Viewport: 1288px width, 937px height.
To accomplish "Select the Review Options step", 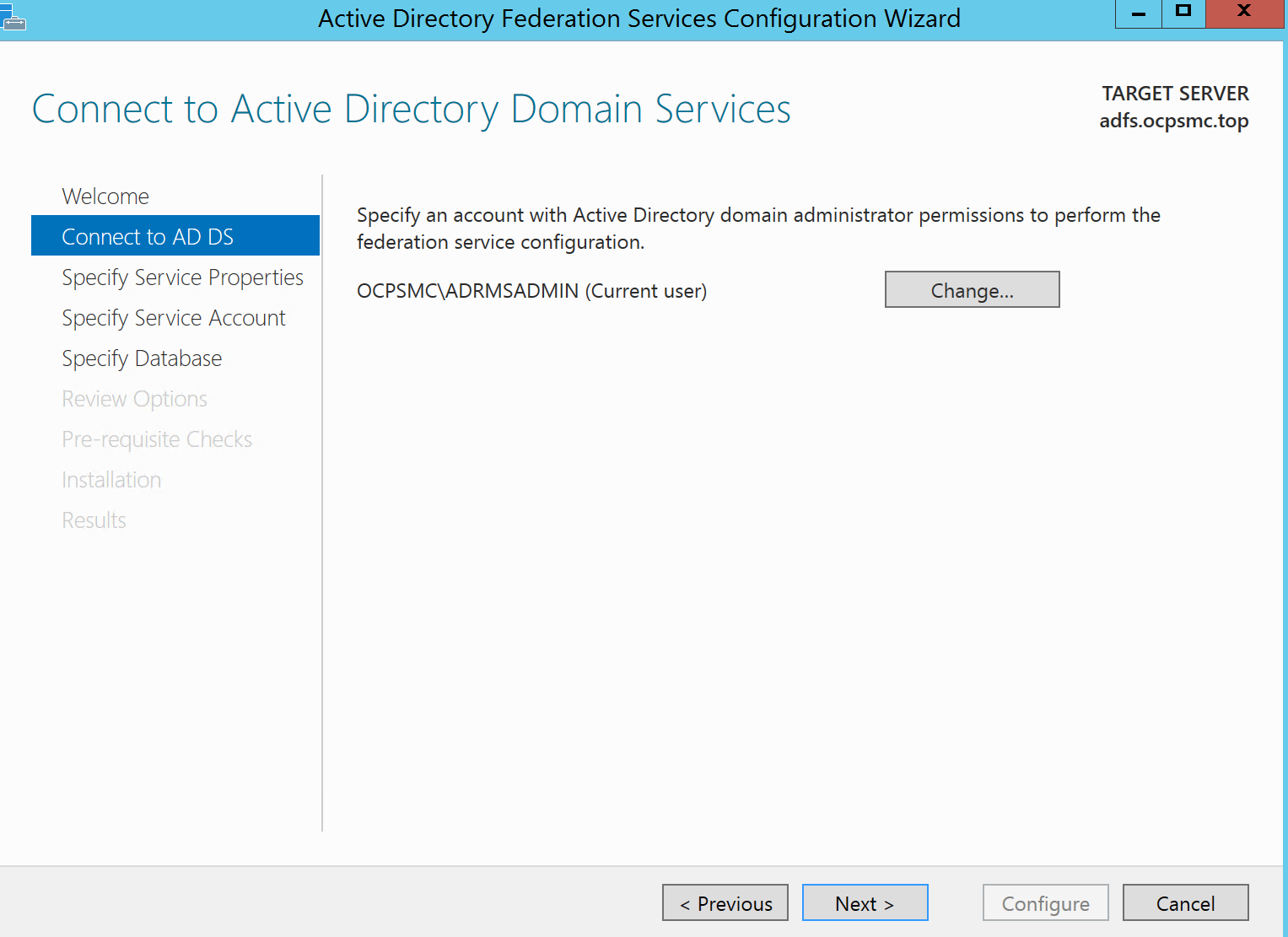I will (134, 399).
